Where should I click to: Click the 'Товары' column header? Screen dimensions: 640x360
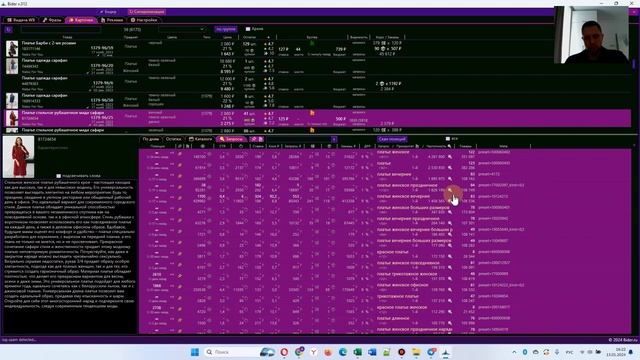pos(465,146)
